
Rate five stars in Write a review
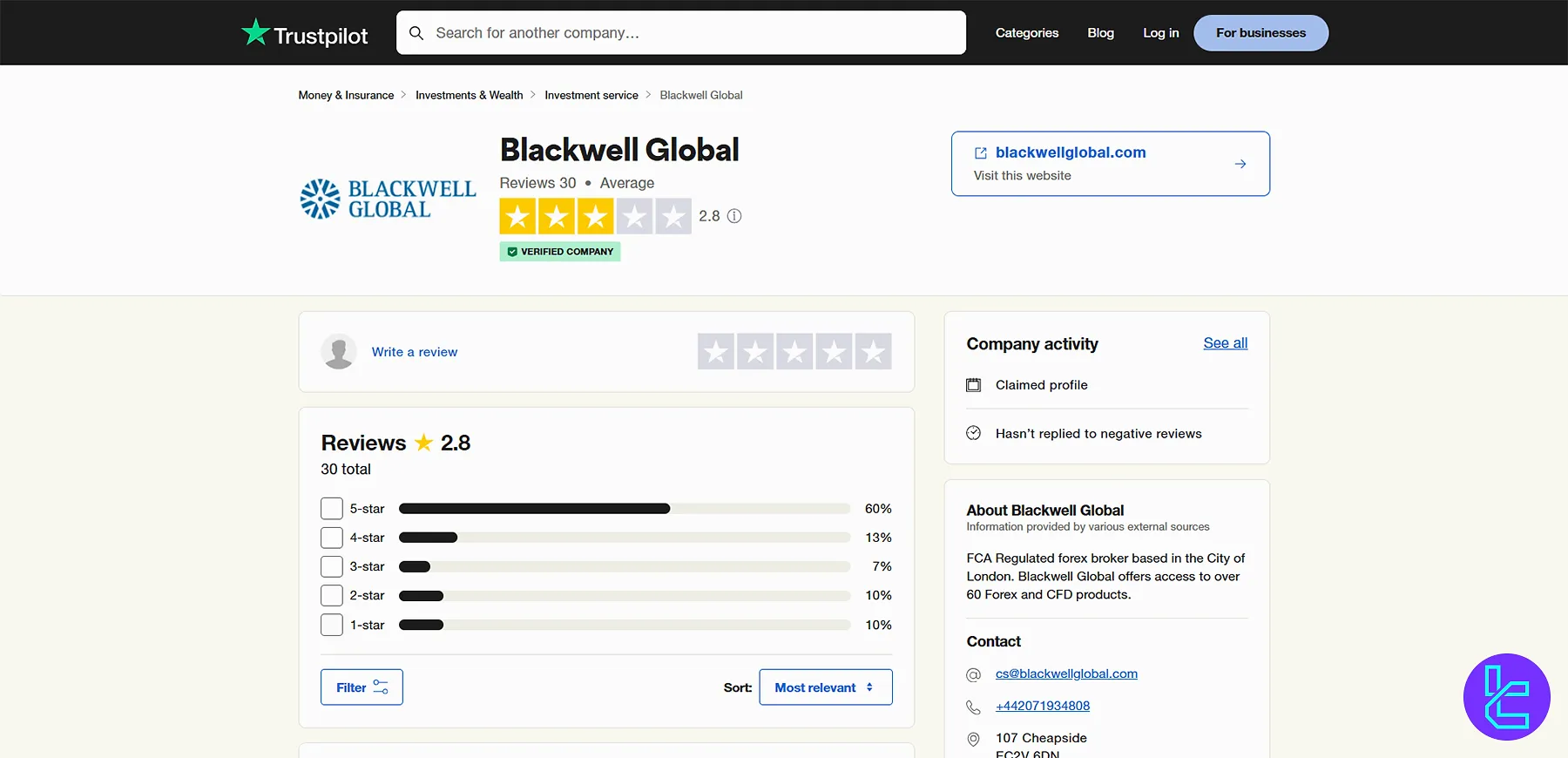(873, 352)
